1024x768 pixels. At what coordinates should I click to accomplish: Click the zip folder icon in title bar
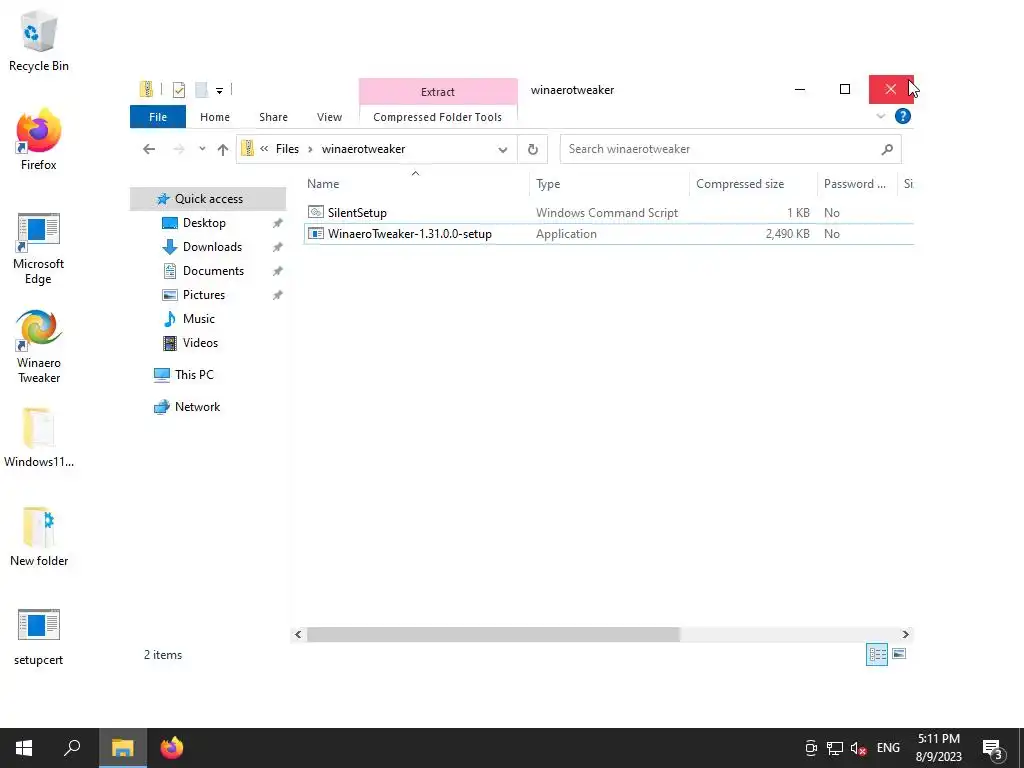(x=146, y=89)
